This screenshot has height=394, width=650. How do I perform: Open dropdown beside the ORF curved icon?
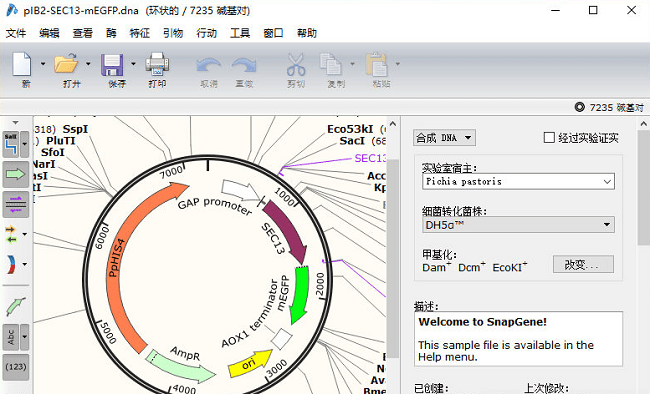coord(24,264)
